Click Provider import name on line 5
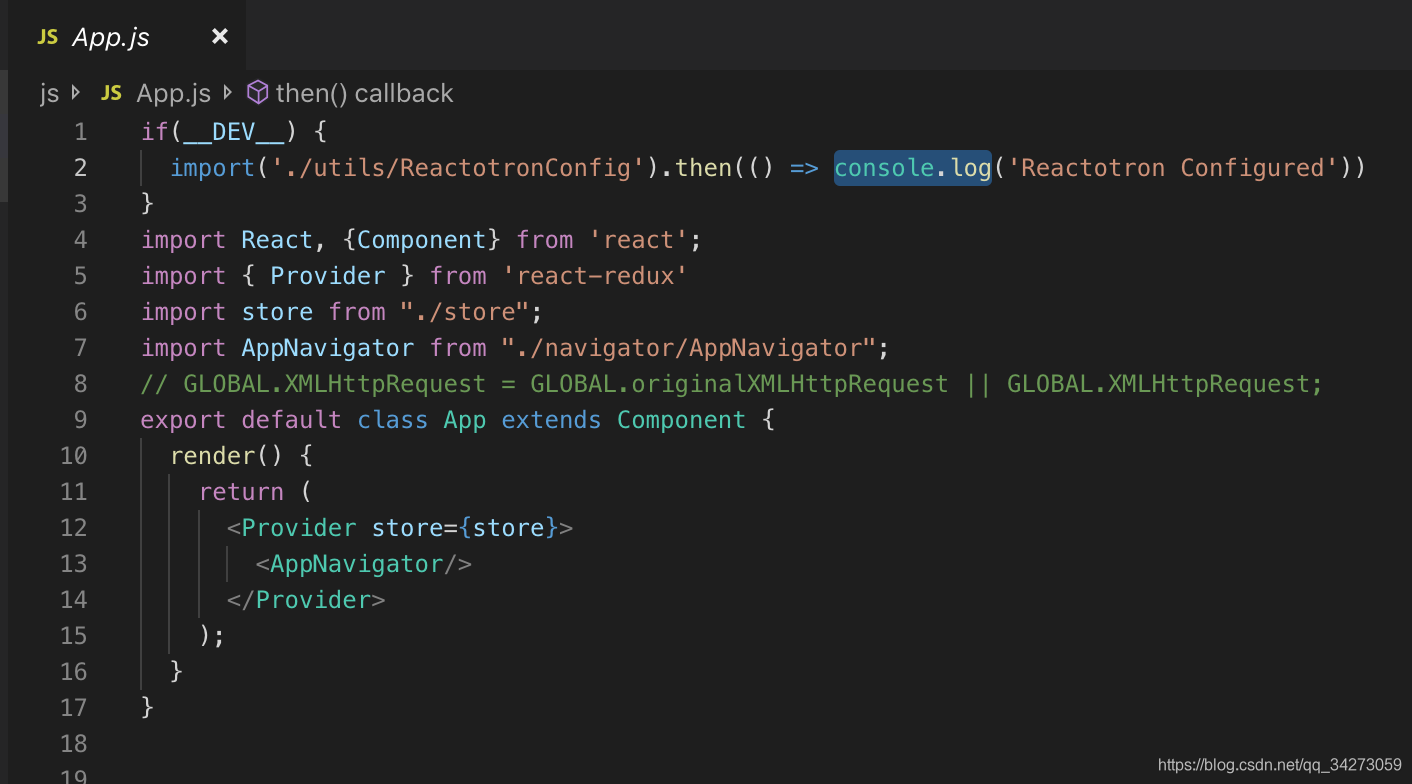This screenshot has height=784, width=1412. (x=328, y=276)
